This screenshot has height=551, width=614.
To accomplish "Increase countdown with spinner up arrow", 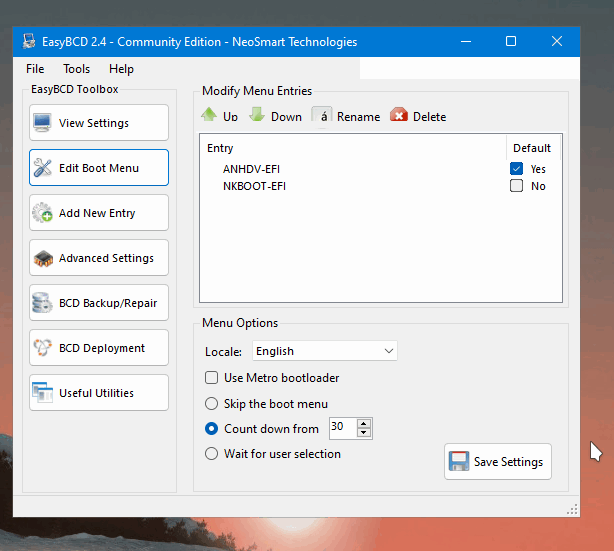I will (364, 424).
